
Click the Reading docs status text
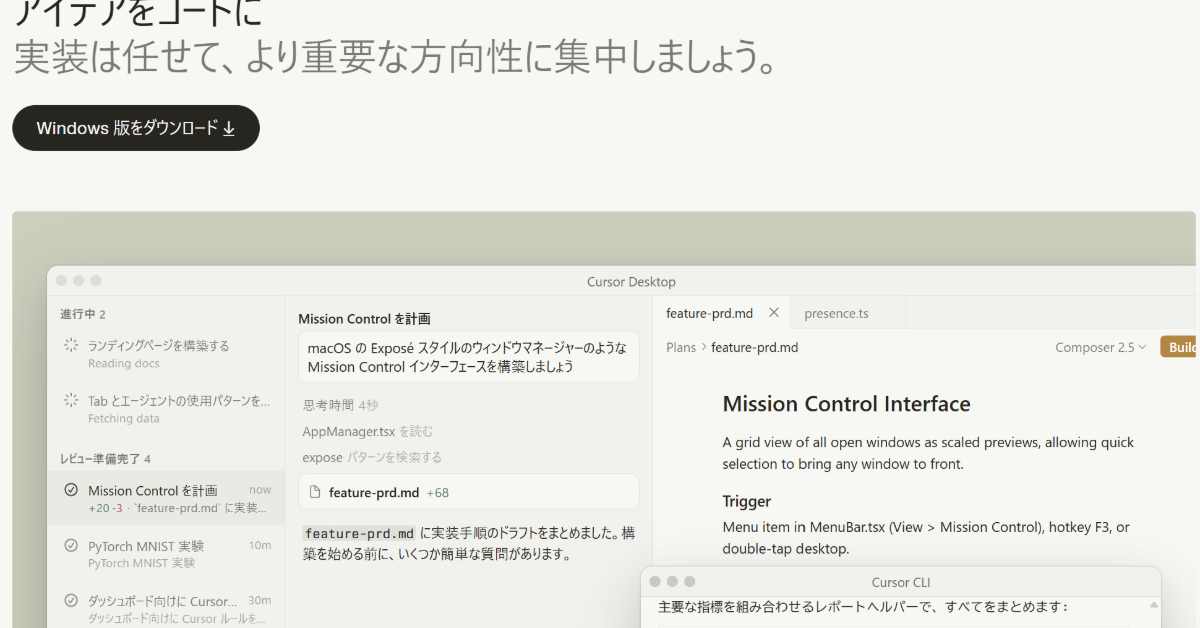click(x=123, y=364)
